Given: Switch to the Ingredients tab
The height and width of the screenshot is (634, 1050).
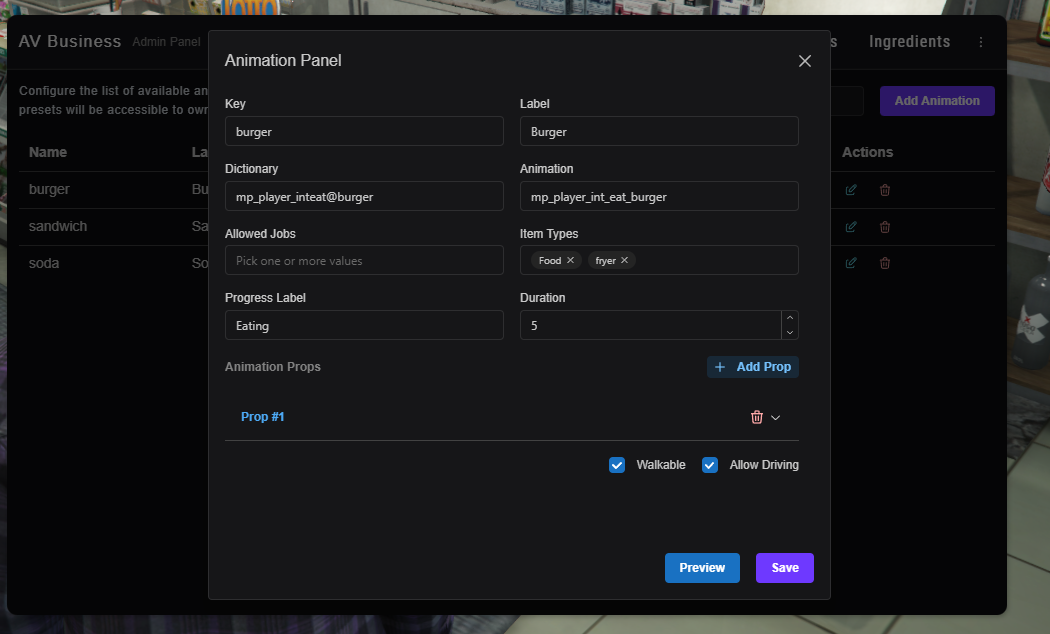Looking at the screenshot, I should tap(909, 42).
